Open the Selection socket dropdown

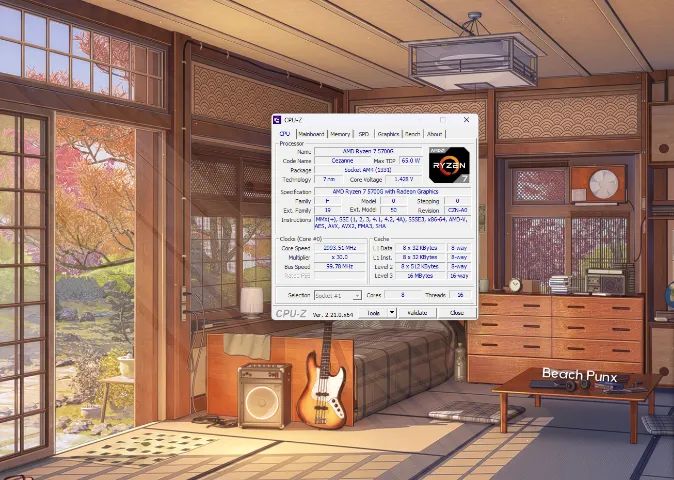[x=338, y=296]
